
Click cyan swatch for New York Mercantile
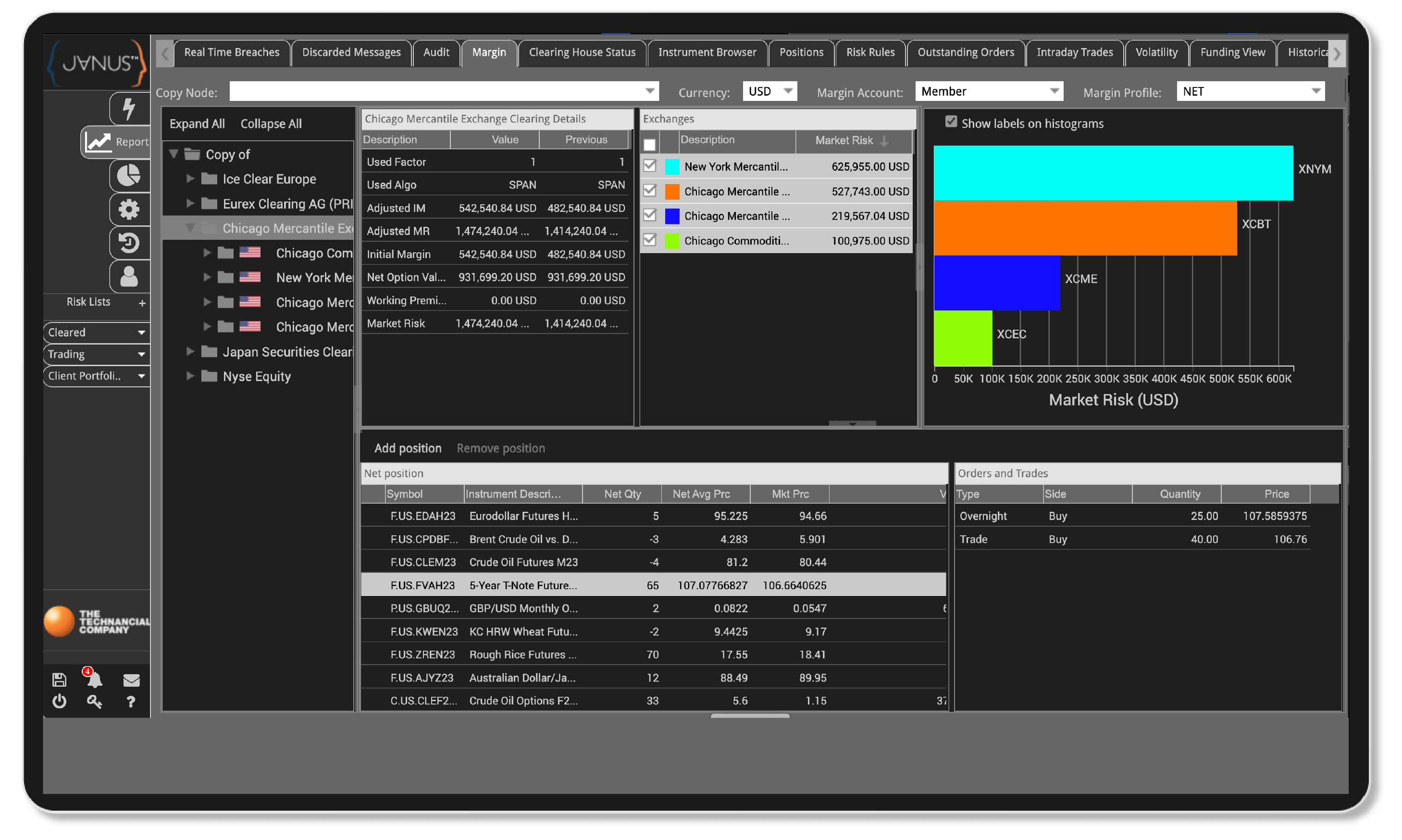[672, 166]
